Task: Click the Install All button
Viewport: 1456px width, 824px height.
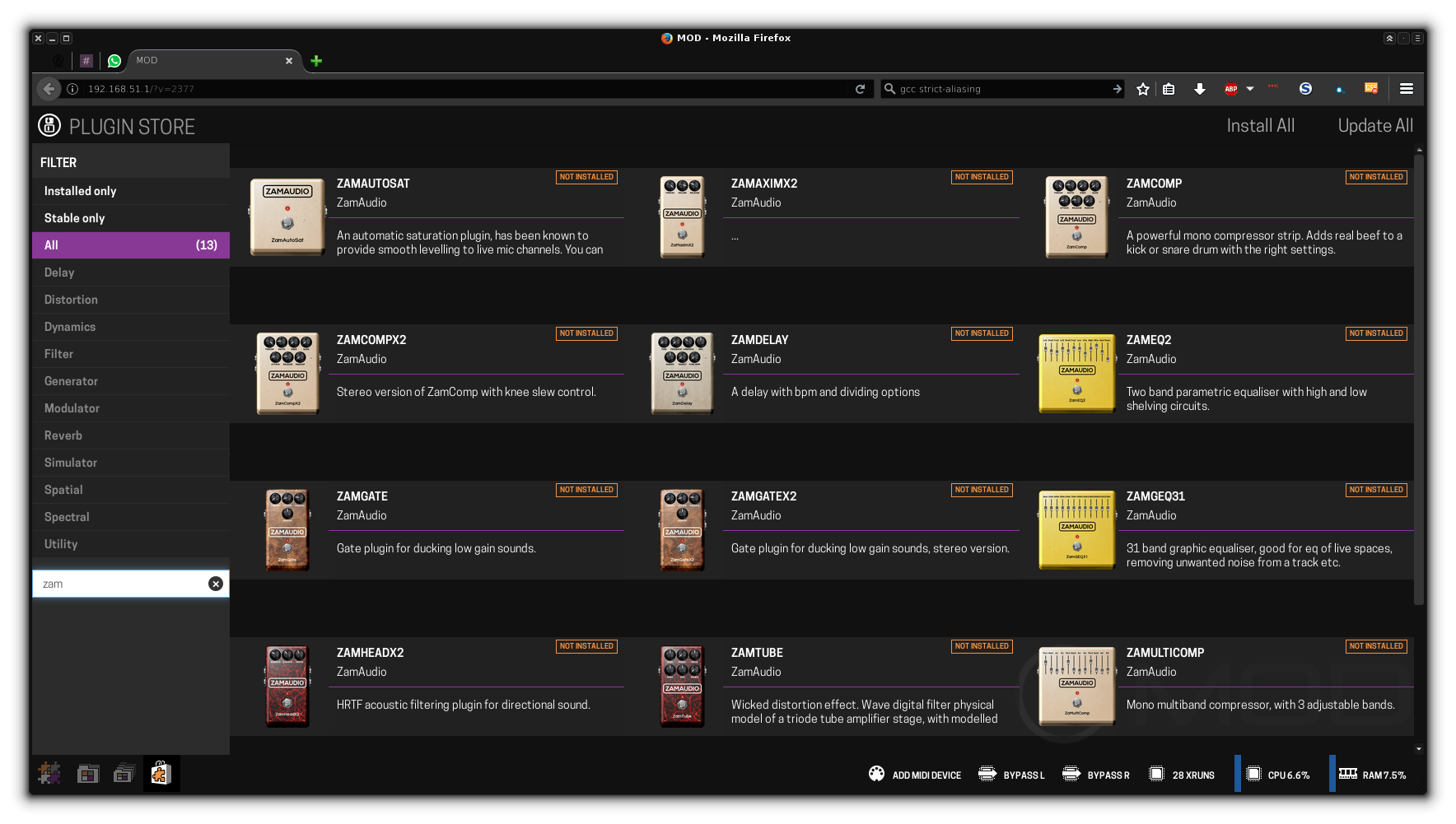Action: coord(1260,126)
